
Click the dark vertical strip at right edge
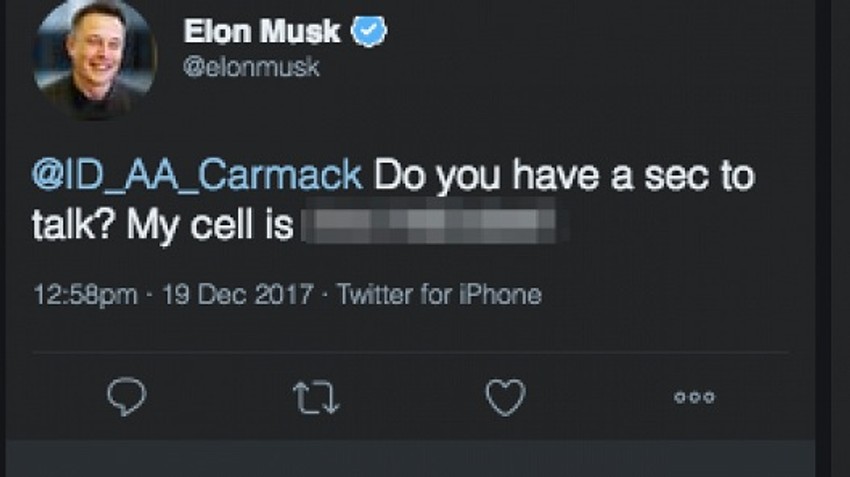[833, 238]
